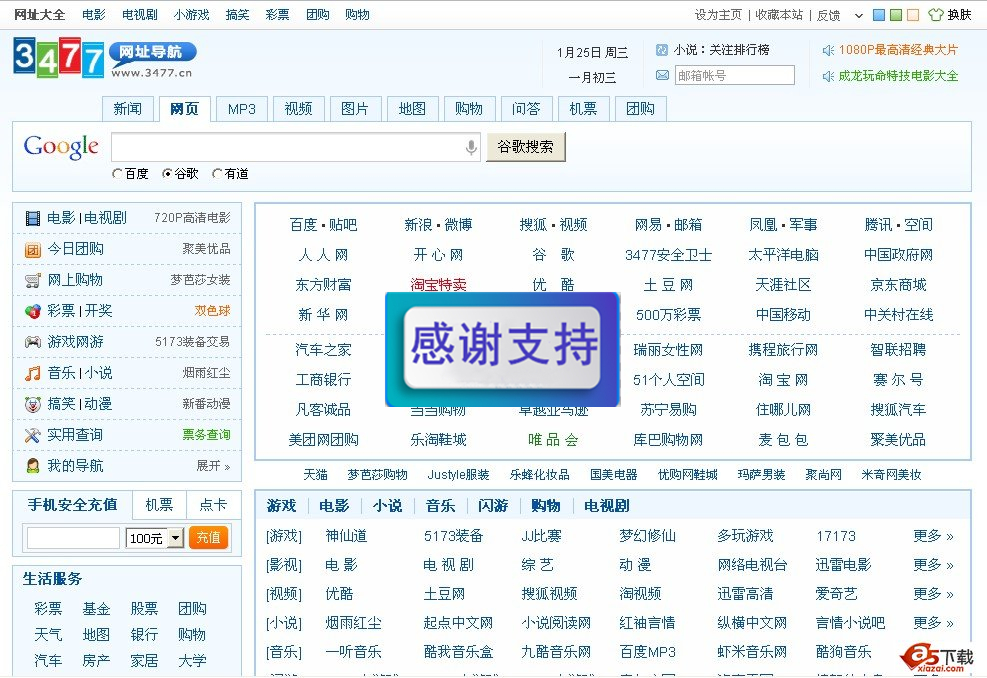Screen dimensions: 987x678
Task: Select the 谷歌 search engine radio button
Action: (x=167, y=174)
